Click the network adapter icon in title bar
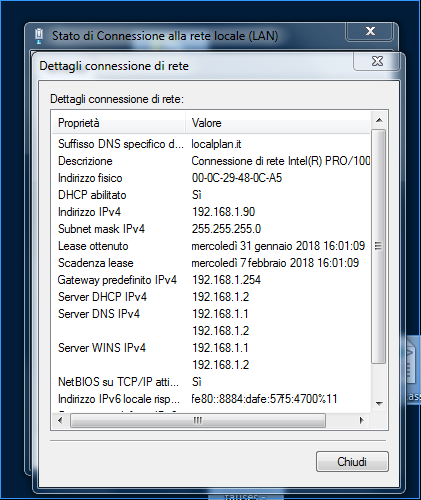The image size is (421, 500). tap(39, 36)
